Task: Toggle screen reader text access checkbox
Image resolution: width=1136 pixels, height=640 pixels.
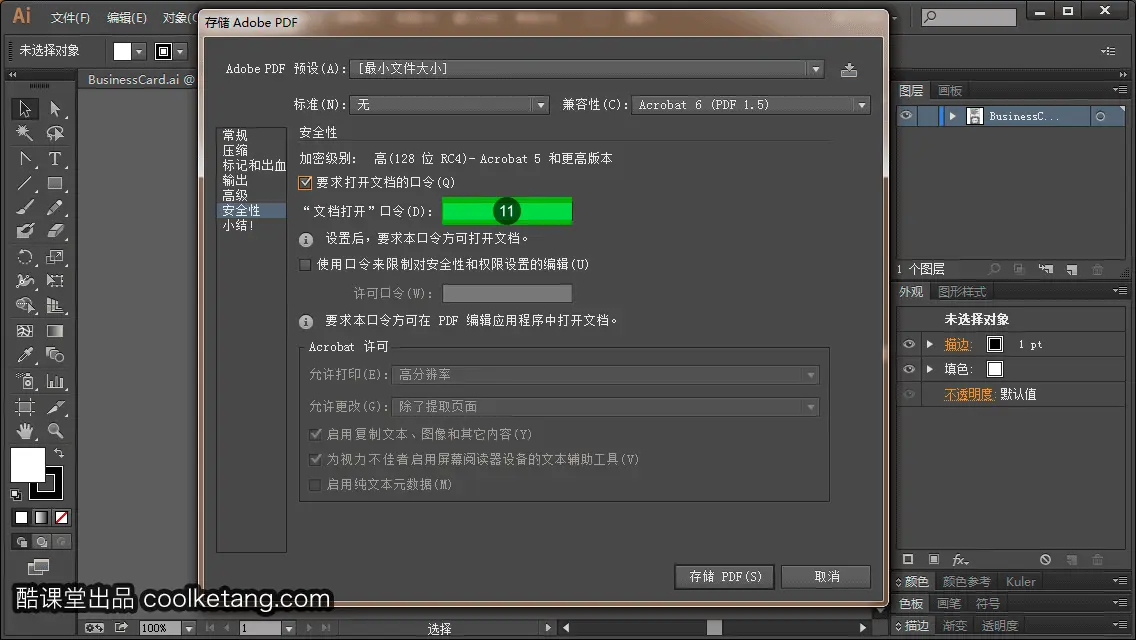Action: (x=315, y=460)
